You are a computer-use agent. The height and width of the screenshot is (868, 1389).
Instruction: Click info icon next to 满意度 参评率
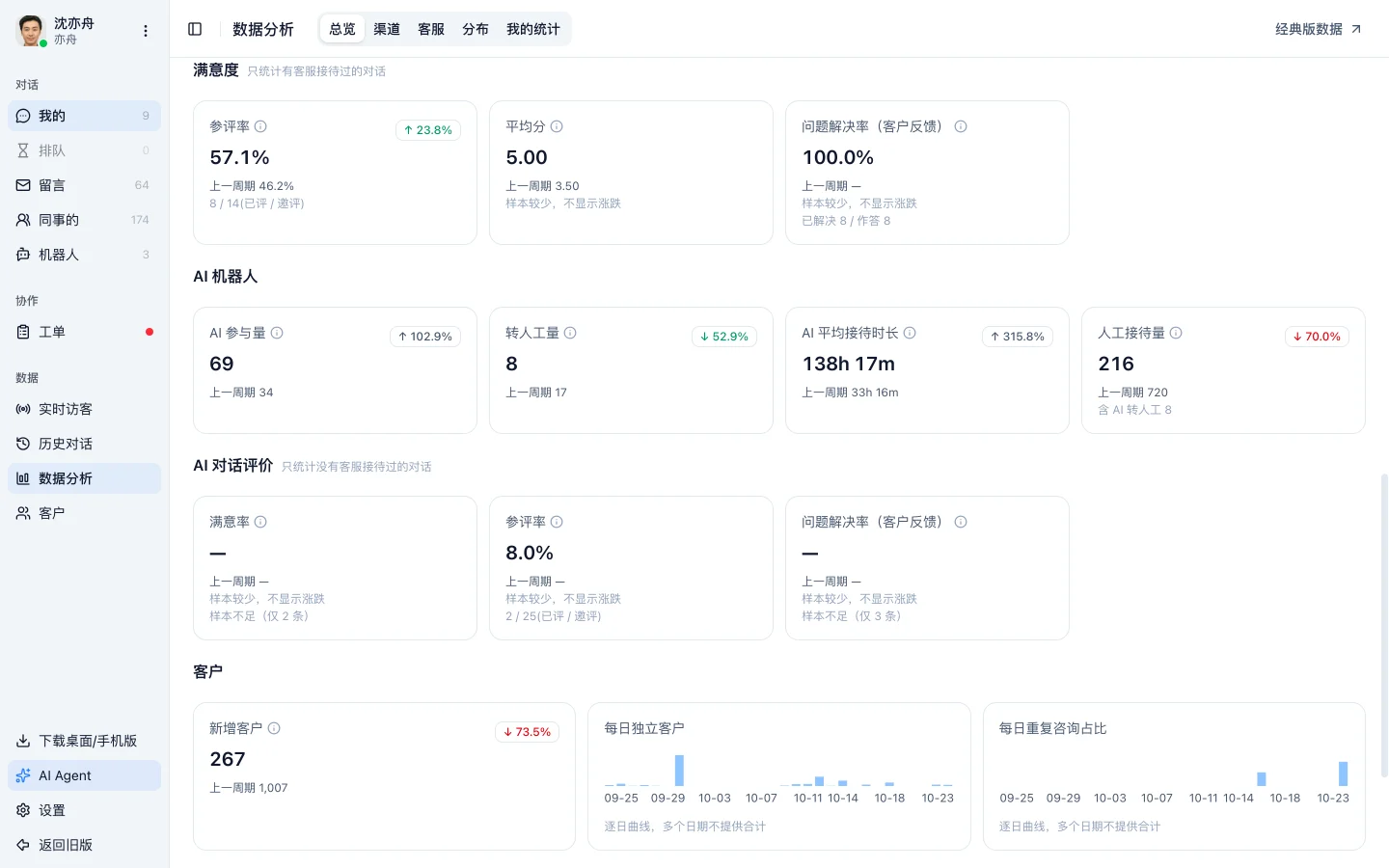point(260,126)
